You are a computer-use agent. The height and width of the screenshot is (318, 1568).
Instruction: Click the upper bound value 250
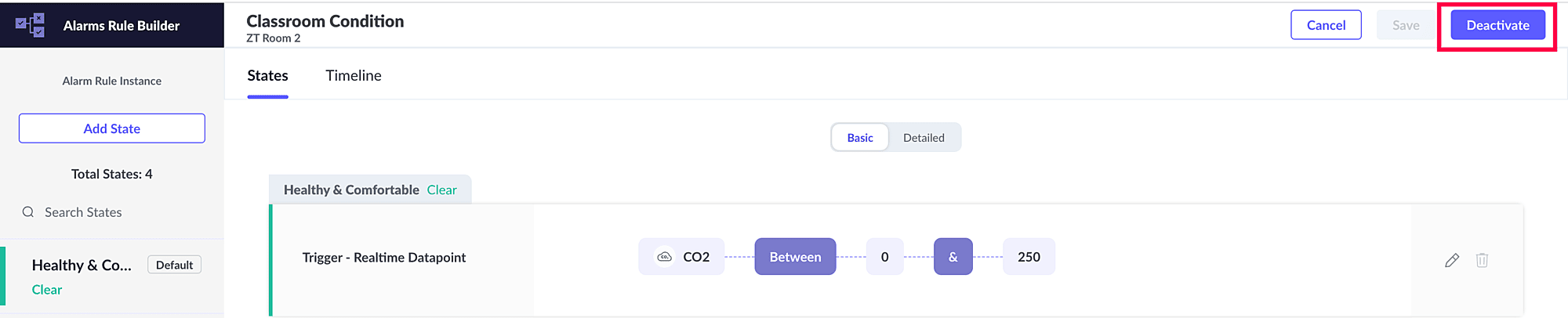(x=1029, y=257)
